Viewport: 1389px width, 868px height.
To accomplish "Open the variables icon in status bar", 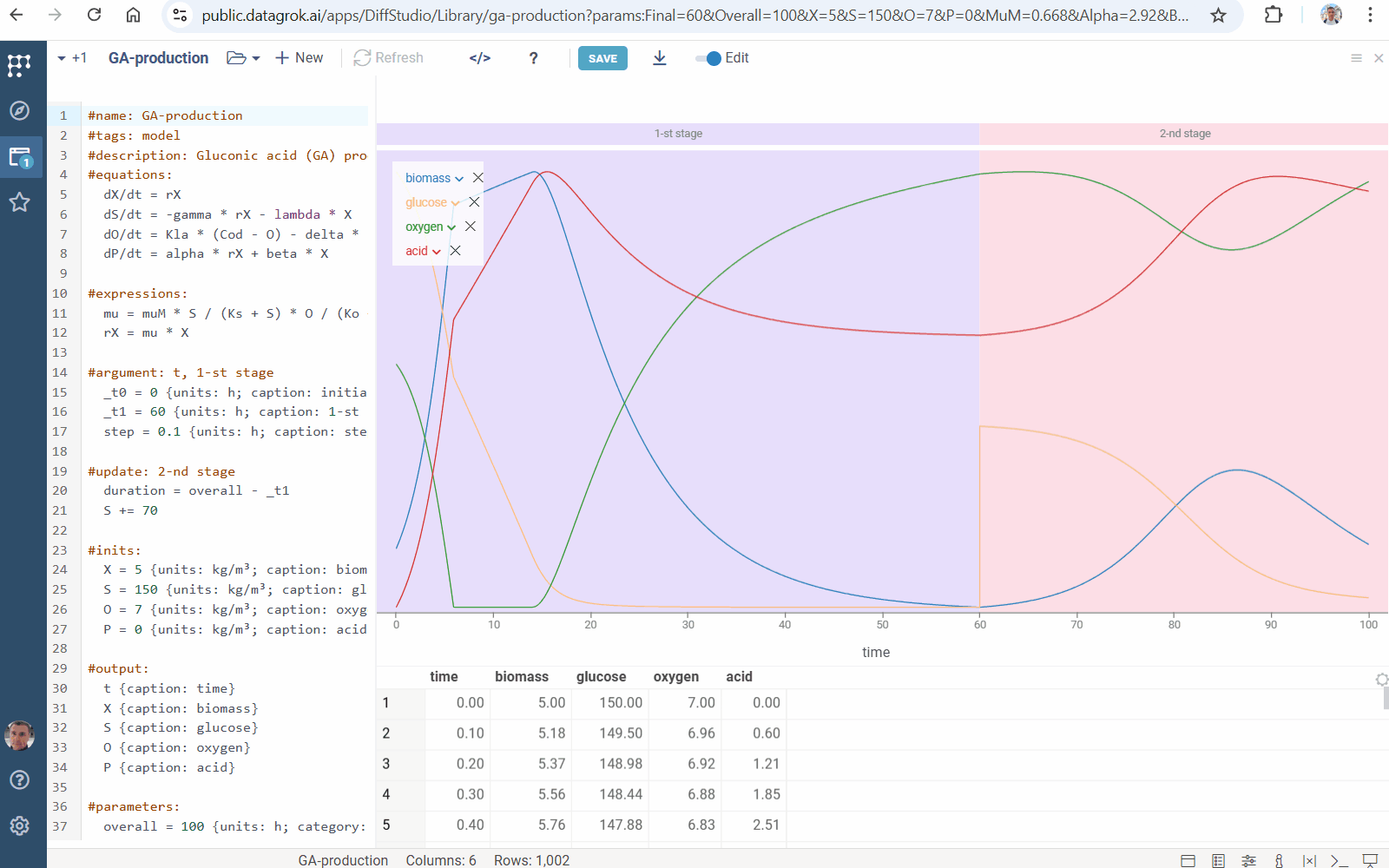I will (1309, 860).
